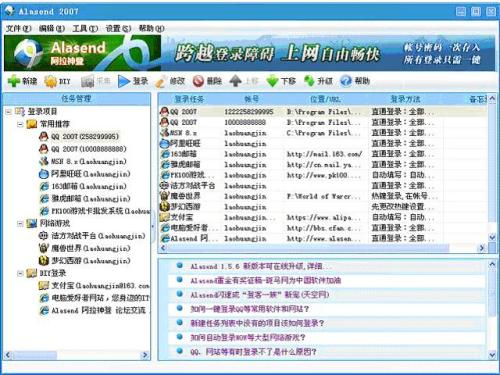Open the 文件(F) menu
500x375 pixels.
[18, 29]
